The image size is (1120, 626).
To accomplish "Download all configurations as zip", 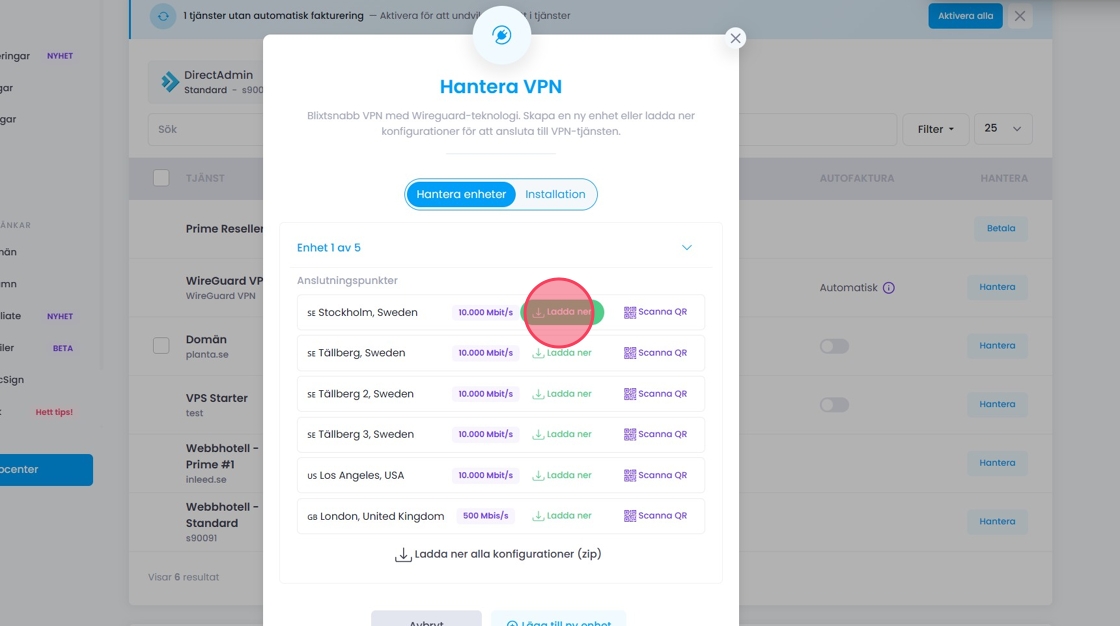I will (500, 554).
